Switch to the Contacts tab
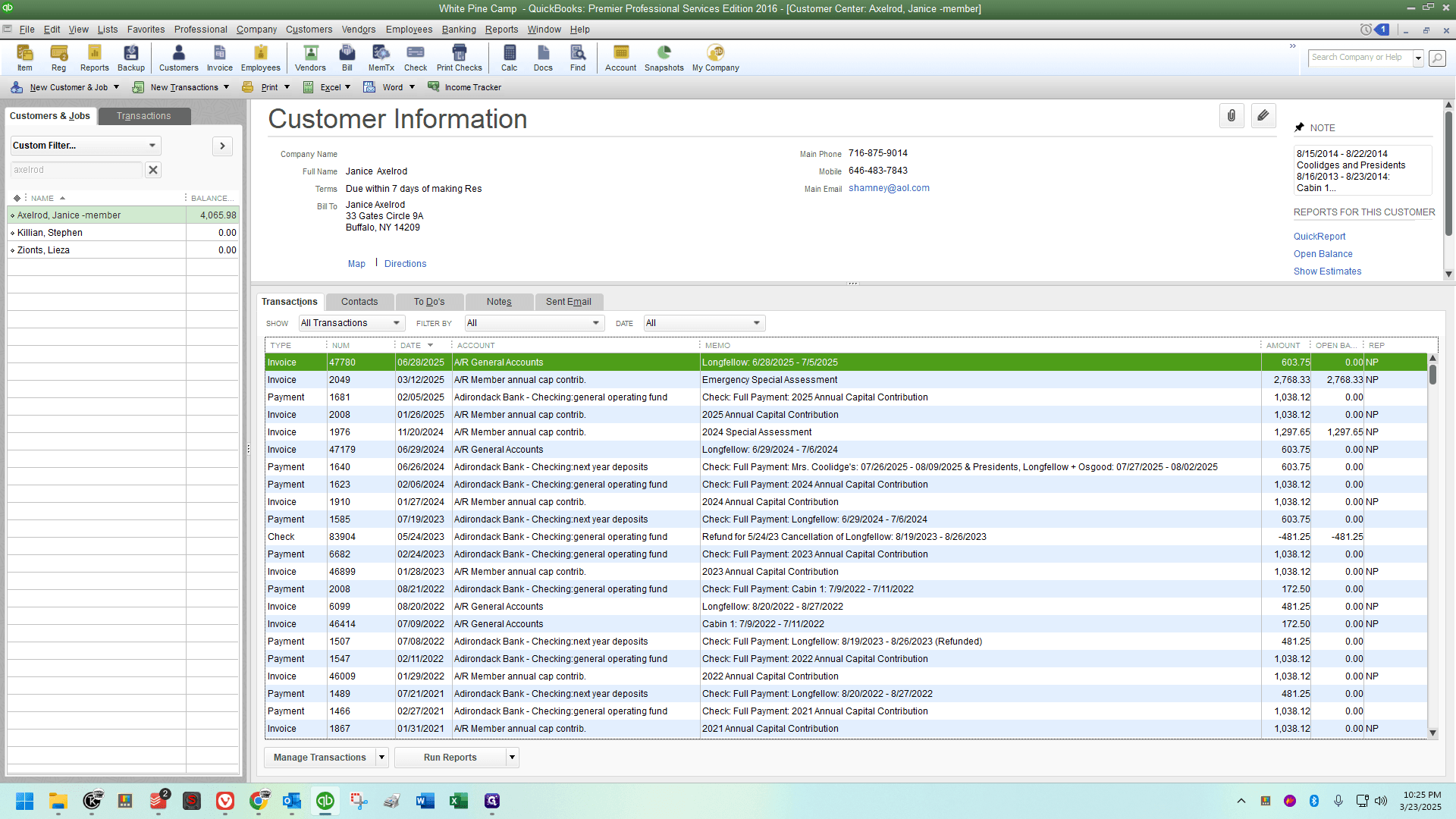The image size is (1456, 819). (359, 302)
